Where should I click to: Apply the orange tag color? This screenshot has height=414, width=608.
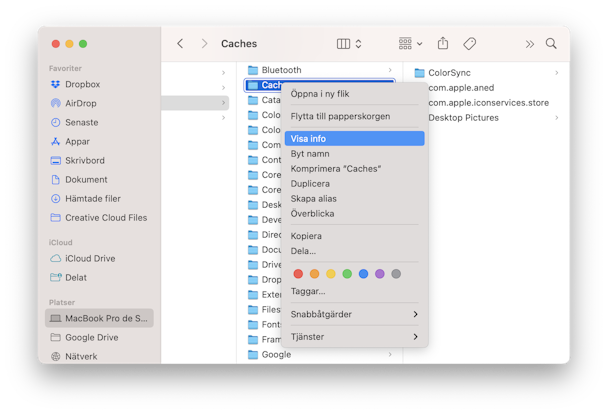click(x=314, y=274)
